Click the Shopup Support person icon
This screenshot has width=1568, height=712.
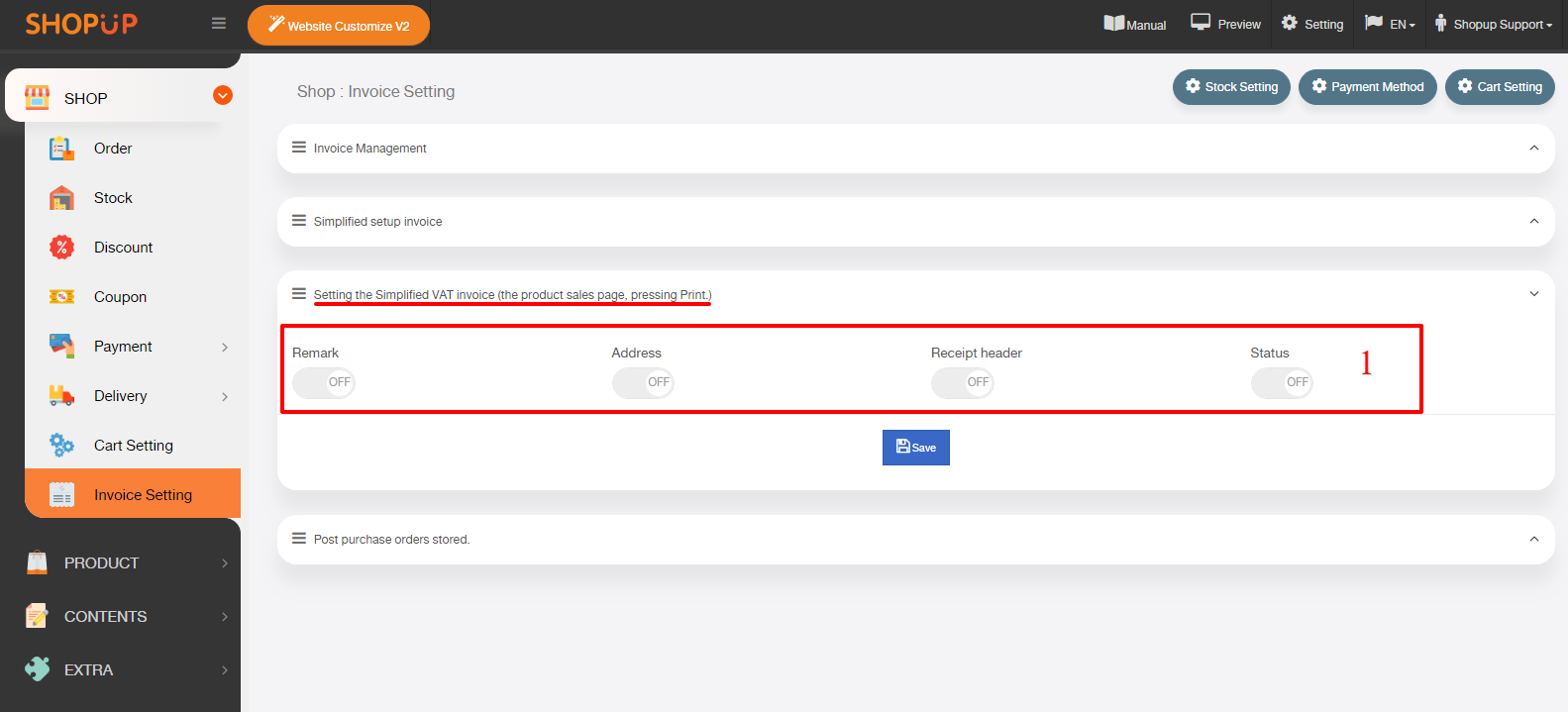(1440, 23)
